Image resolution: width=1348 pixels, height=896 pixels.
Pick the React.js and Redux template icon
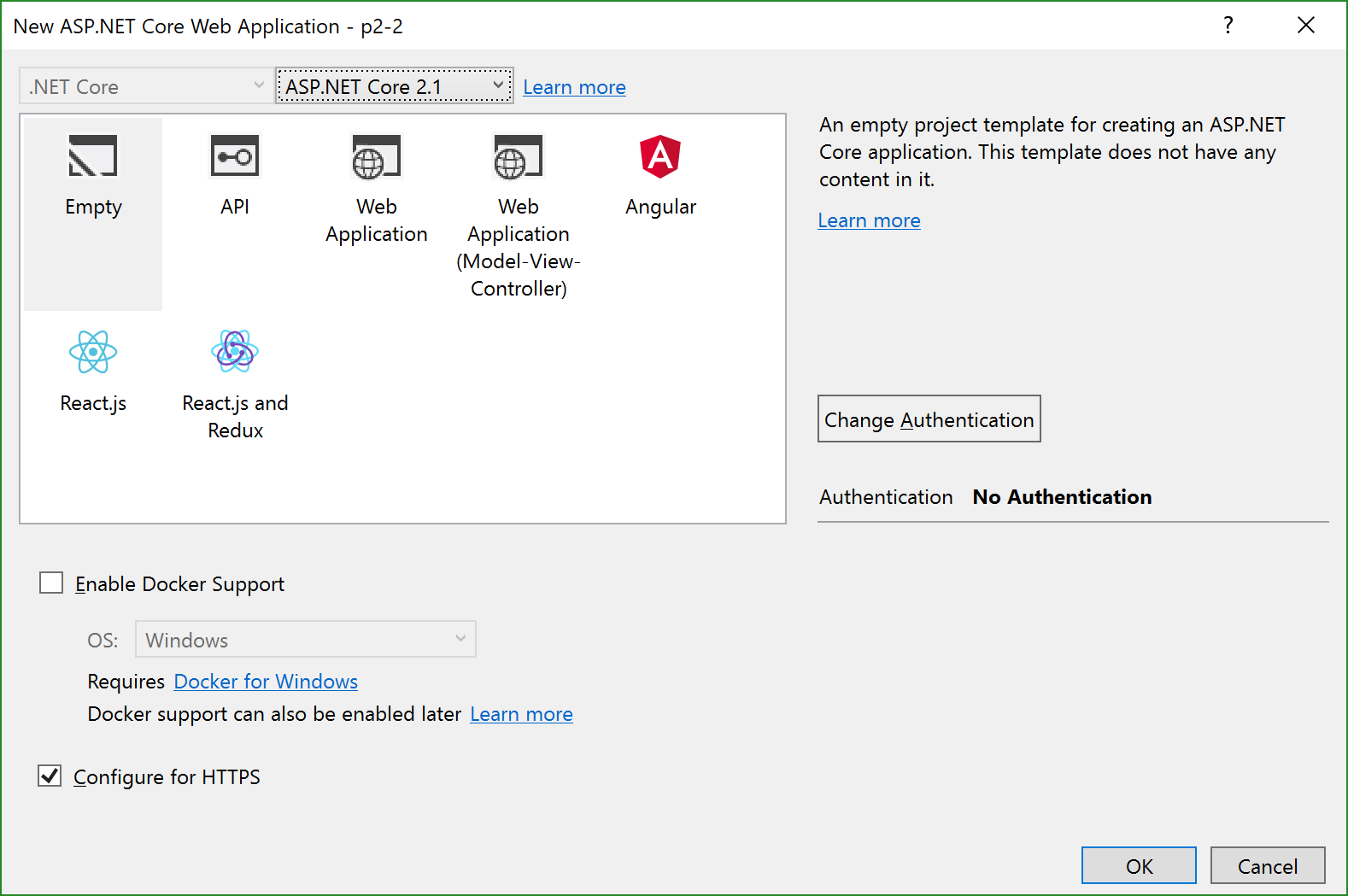pos(235,351)
